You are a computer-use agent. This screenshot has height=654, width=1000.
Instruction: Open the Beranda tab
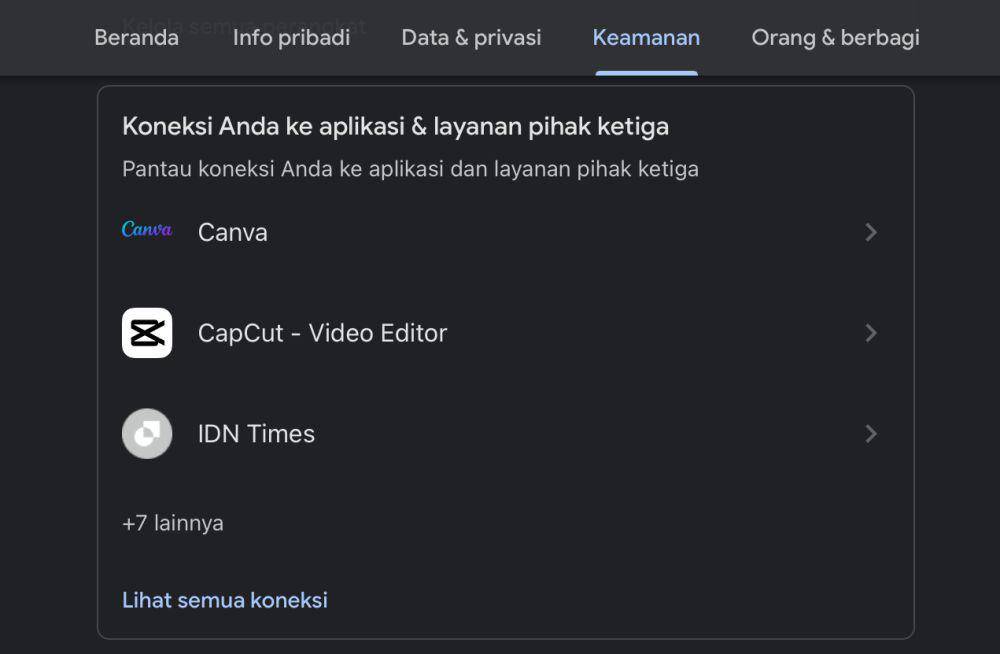coord(136,38)
